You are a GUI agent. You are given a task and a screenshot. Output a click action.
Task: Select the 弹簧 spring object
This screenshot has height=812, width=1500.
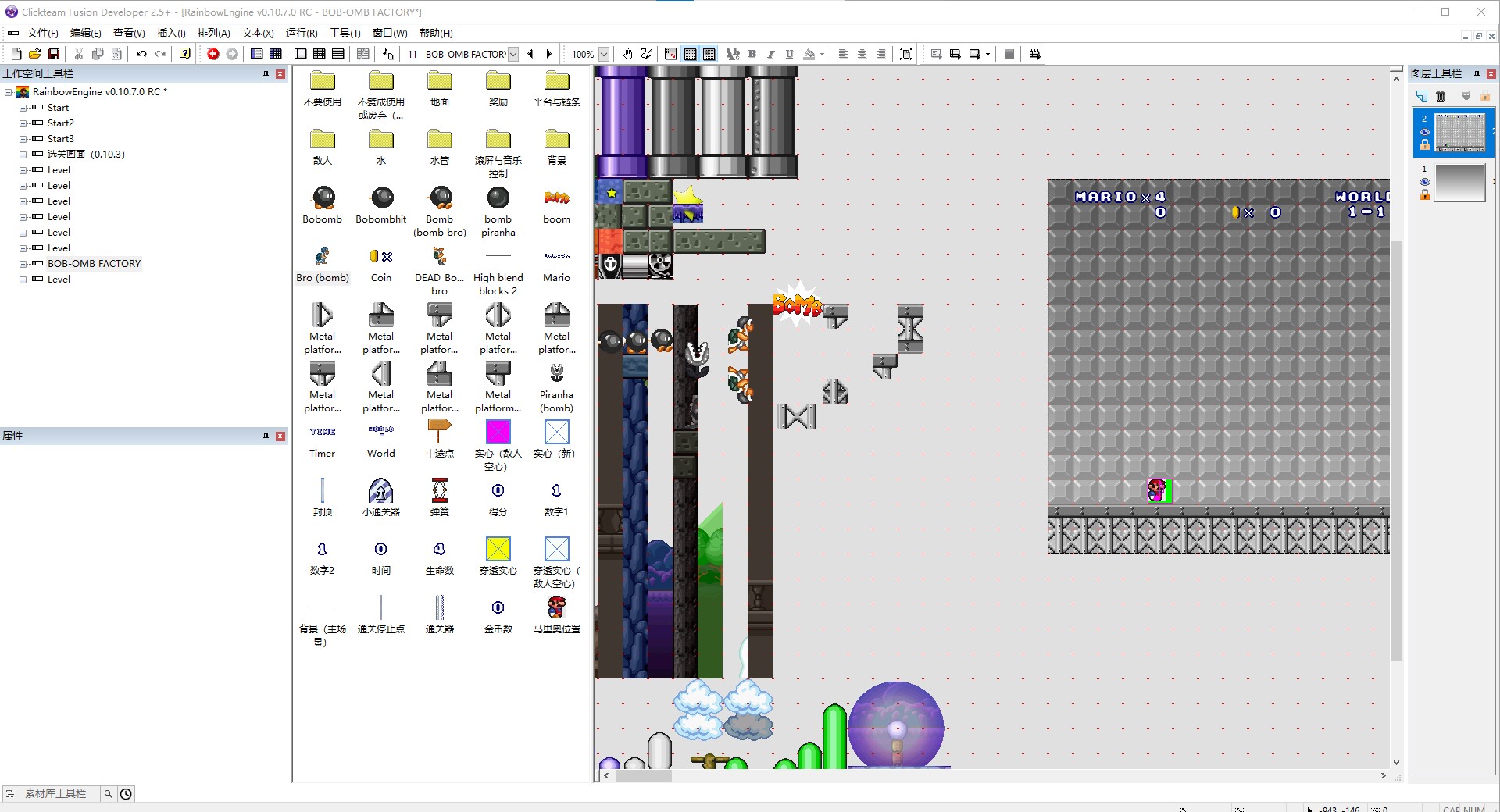click(440, 497)
